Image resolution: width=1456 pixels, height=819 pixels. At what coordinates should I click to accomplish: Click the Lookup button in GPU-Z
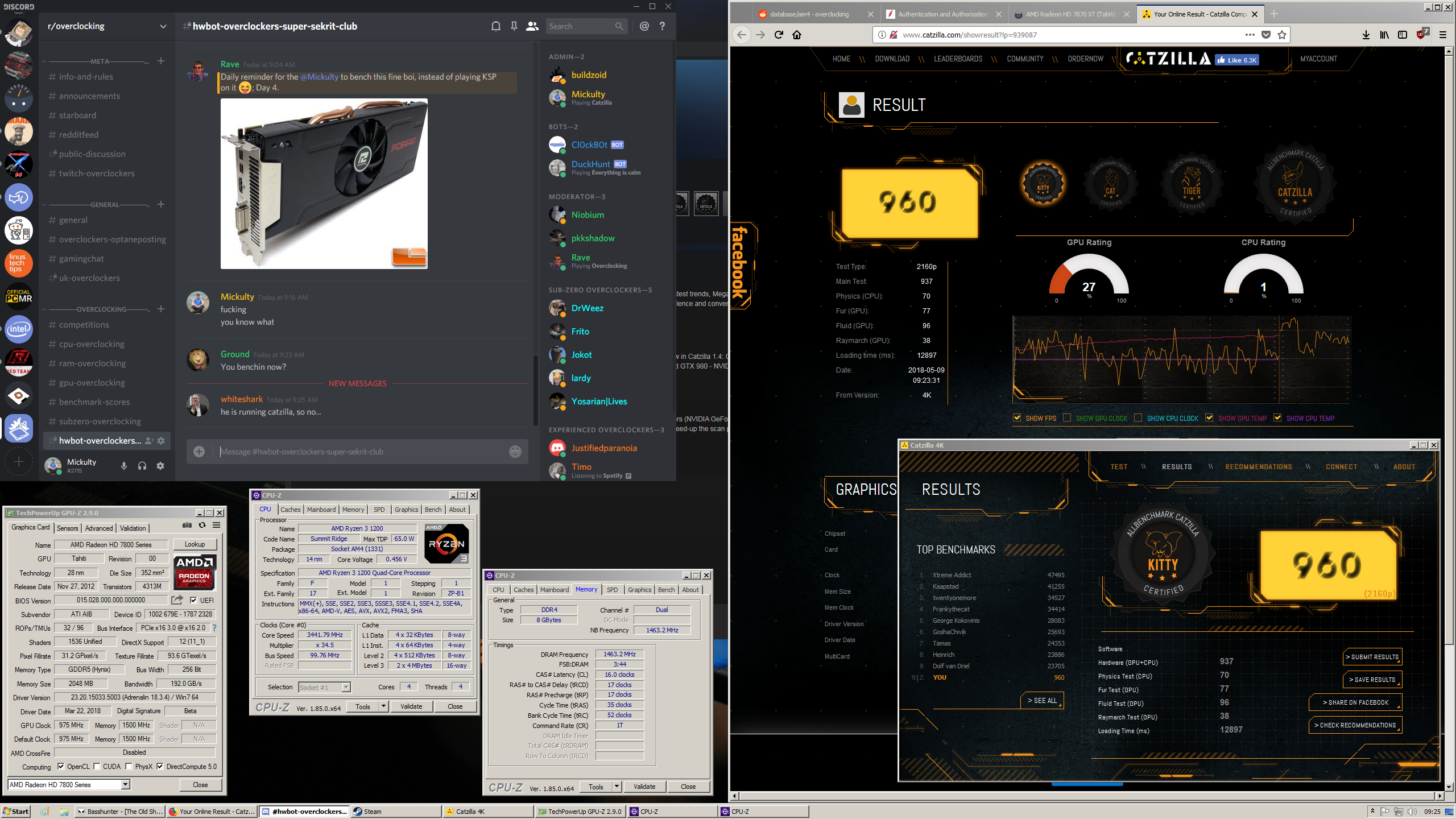click(x=195, y=544)
